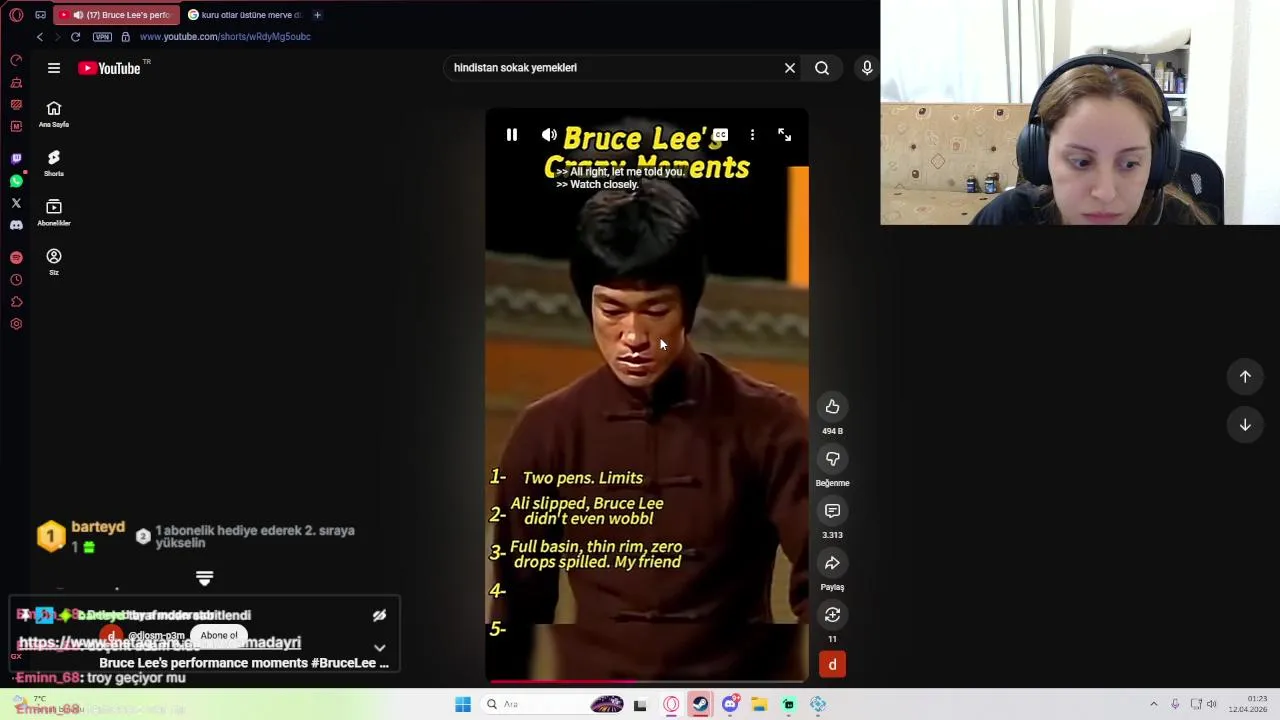Click the barteyd top gifter entry
1280x720 pixels.
[81, 536]
